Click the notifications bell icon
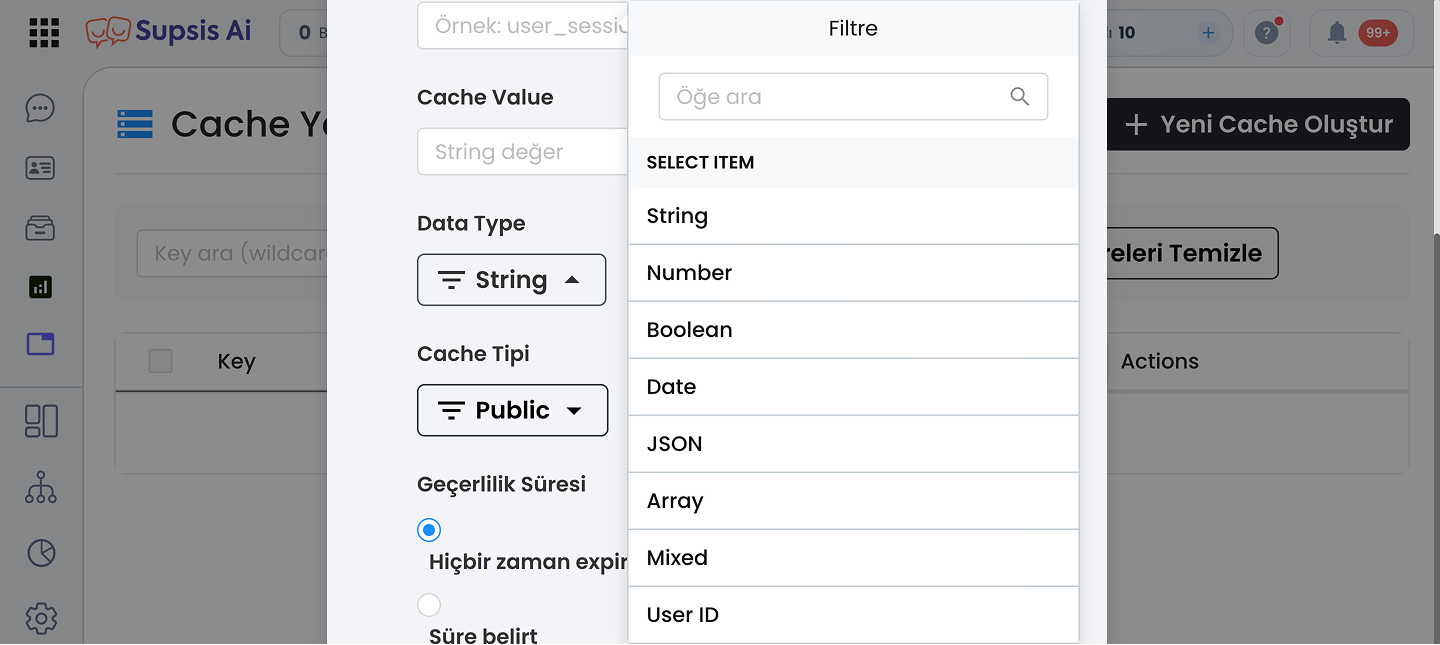The height and width of the screenshot is (645, 1440). point(1337,33)
